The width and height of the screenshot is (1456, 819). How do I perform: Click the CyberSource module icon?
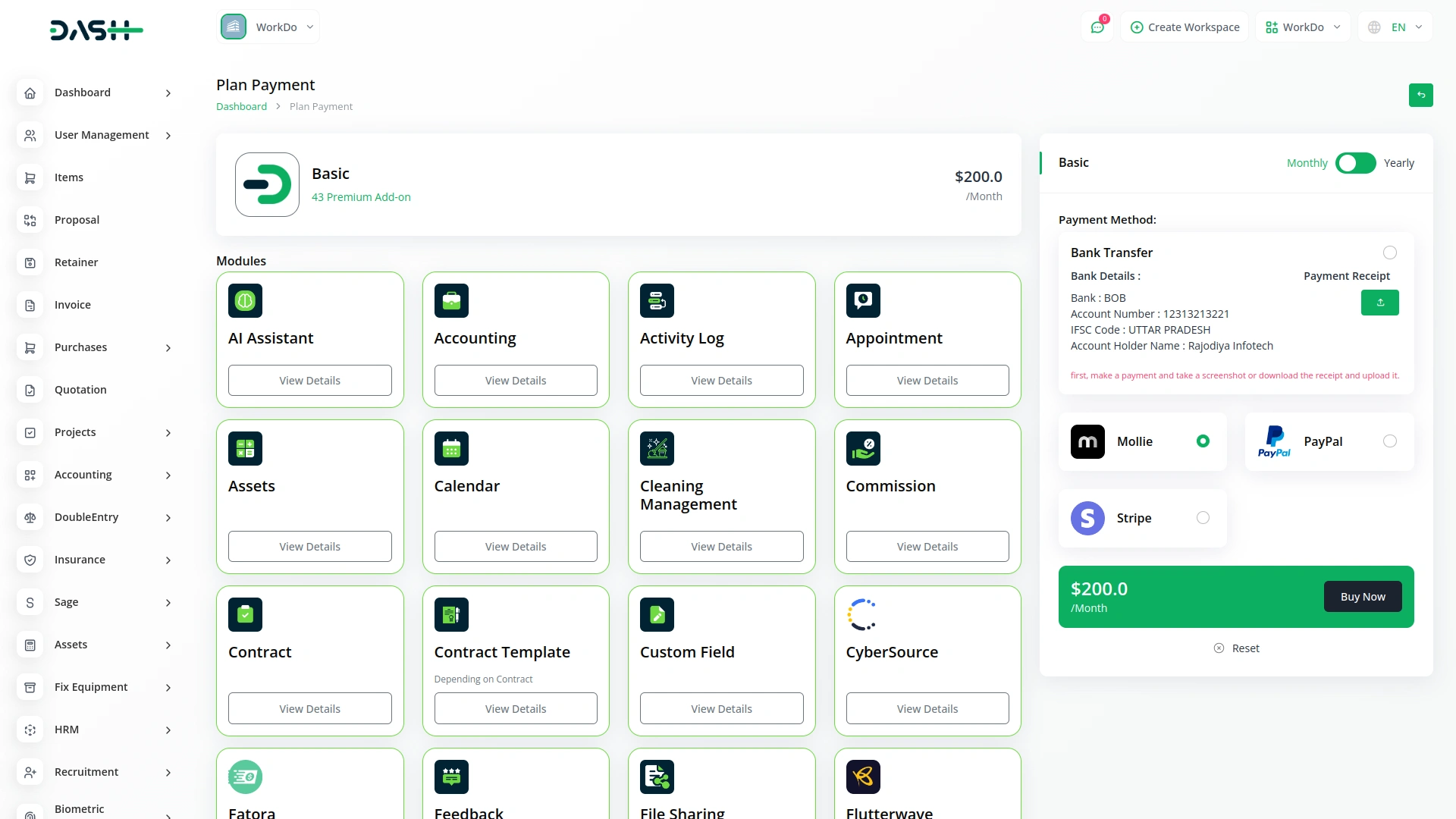point(862,615)
